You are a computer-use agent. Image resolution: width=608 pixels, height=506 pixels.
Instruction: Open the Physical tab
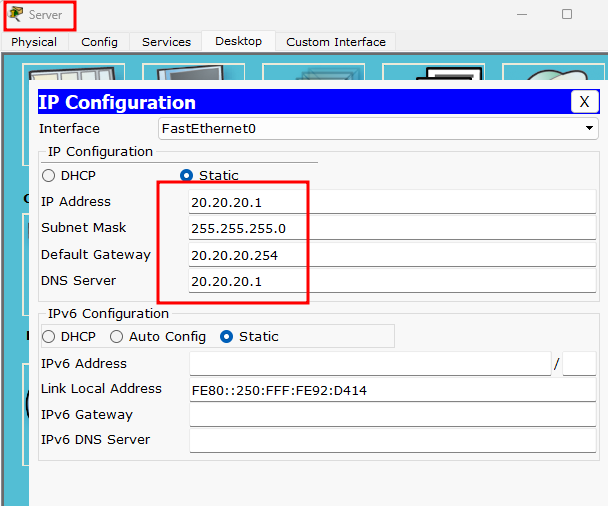[34, 42]
